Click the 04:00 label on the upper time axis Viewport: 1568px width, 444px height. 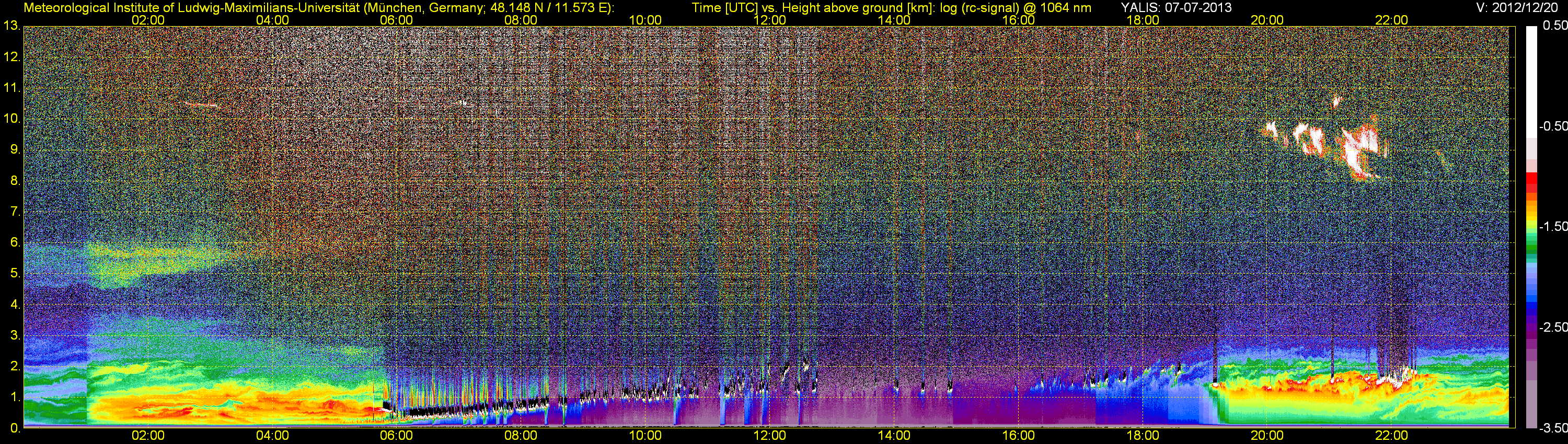coord(272,20)
